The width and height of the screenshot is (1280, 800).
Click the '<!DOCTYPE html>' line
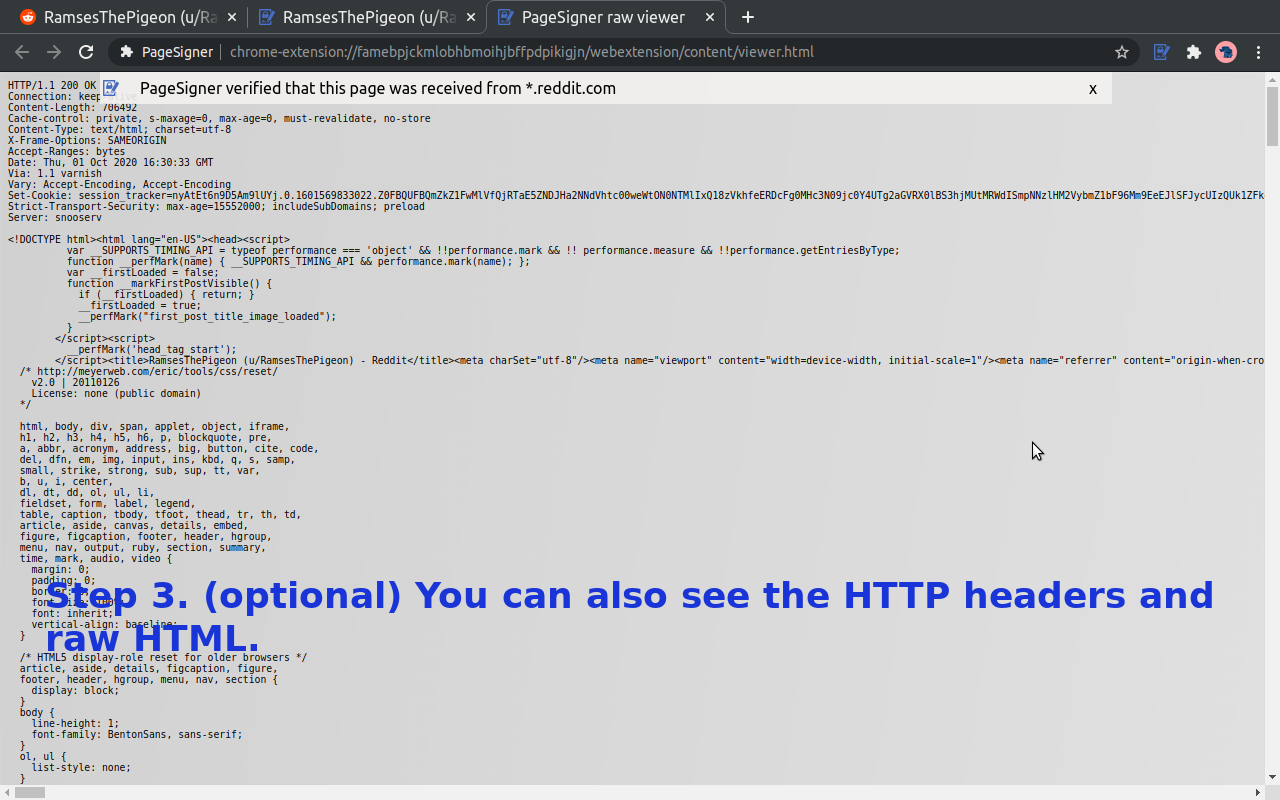[149, 239]
